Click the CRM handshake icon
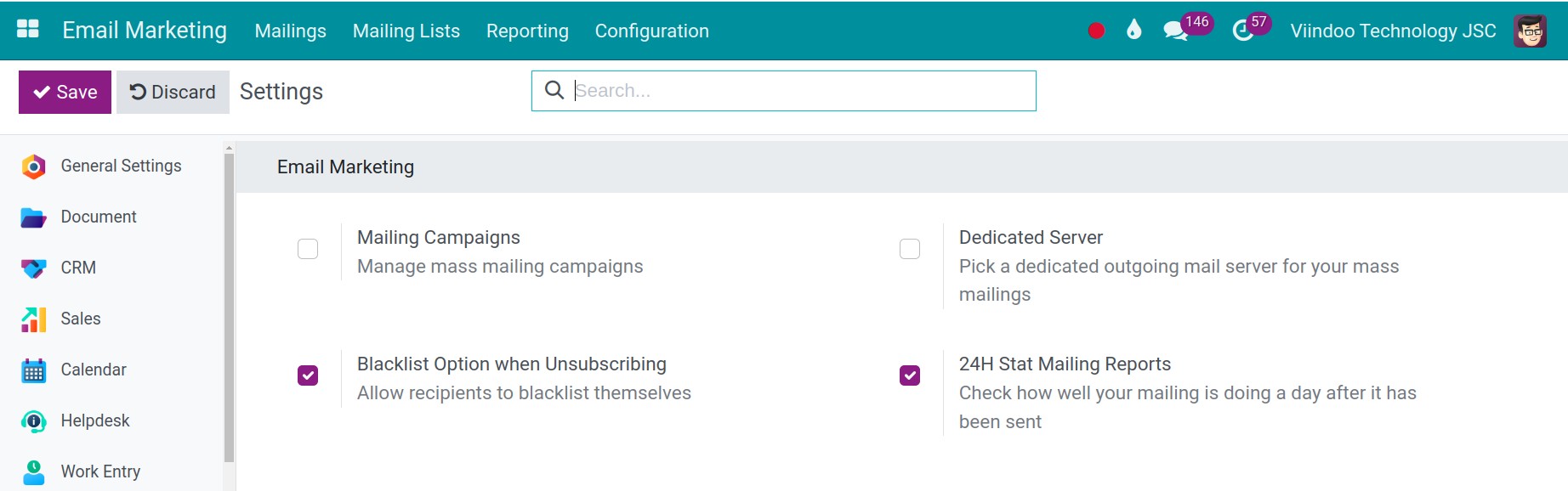This screenshot has width=1568, height=491. pyautogui.click(x=33, y=268)
